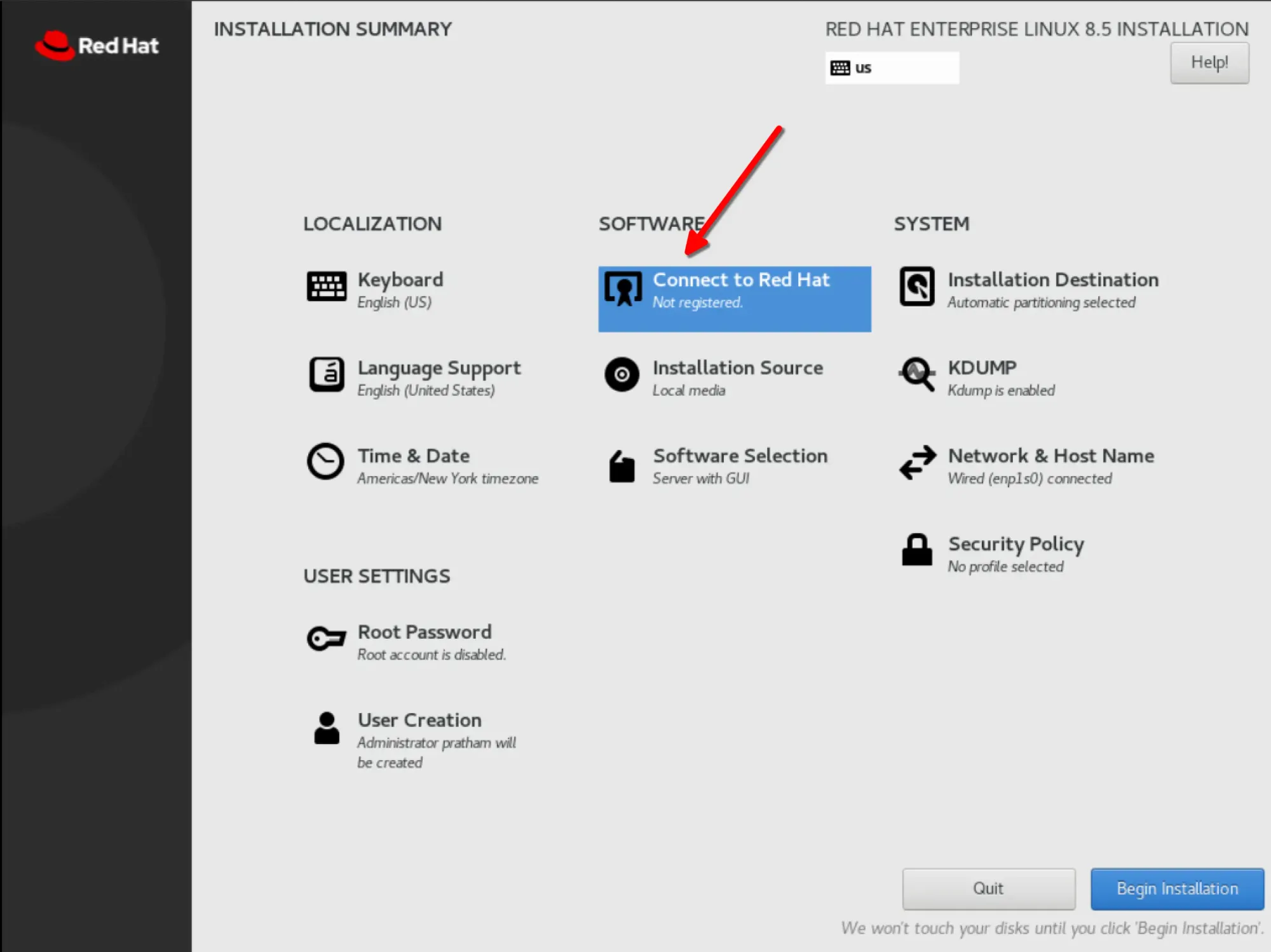Click the Keyboard configuration icon
This screenshot has width=1271, height=952.
coord(326,287)
